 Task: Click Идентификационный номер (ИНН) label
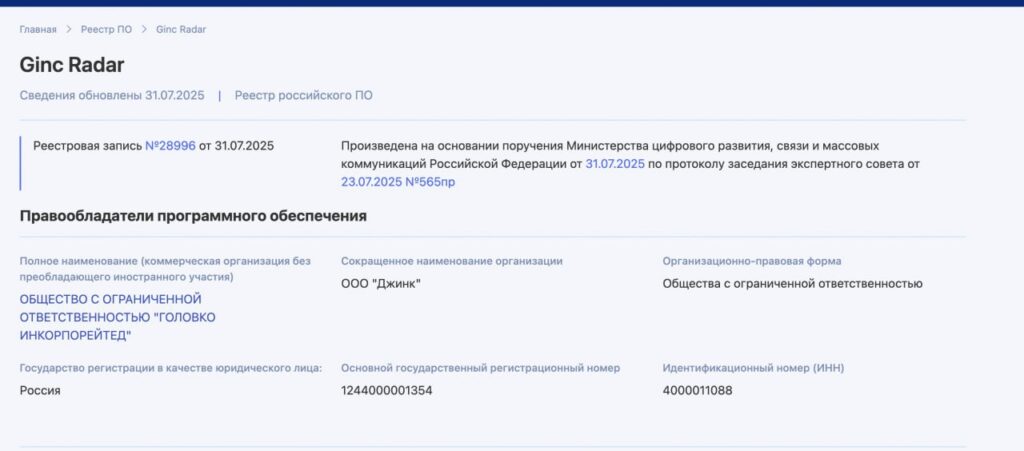(754, 368)
